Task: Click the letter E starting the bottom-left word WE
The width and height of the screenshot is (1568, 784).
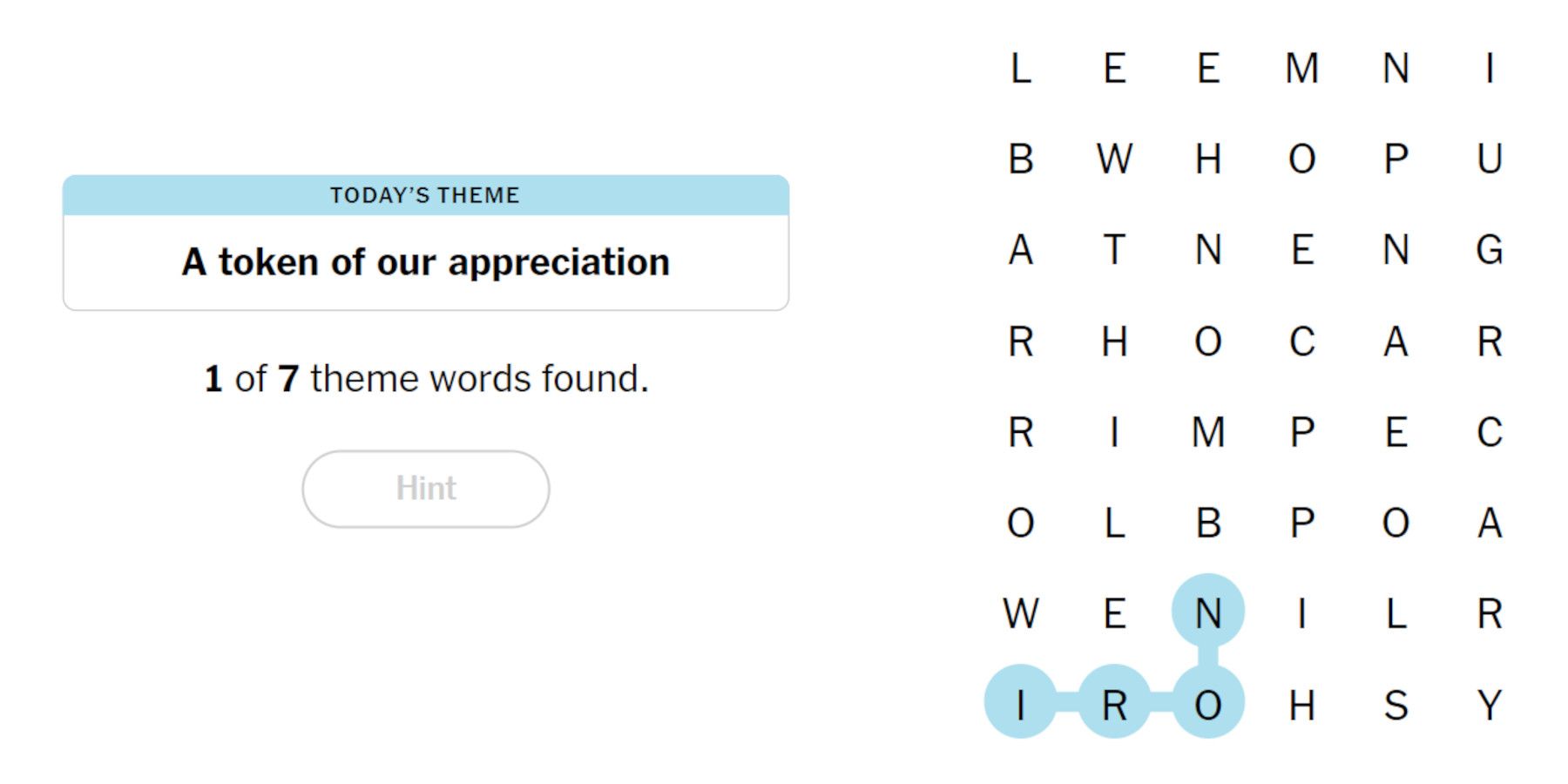Action: pos(1115,618)
